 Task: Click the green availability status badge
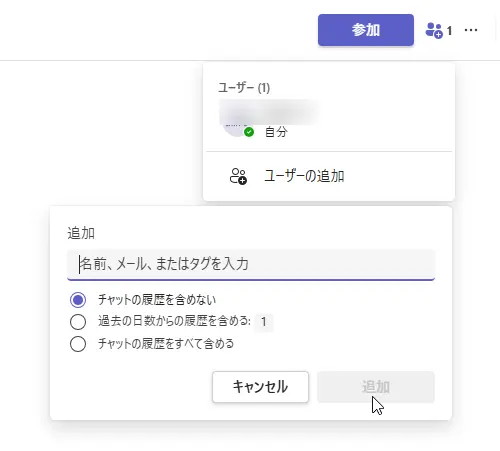[x=249, y=132]
